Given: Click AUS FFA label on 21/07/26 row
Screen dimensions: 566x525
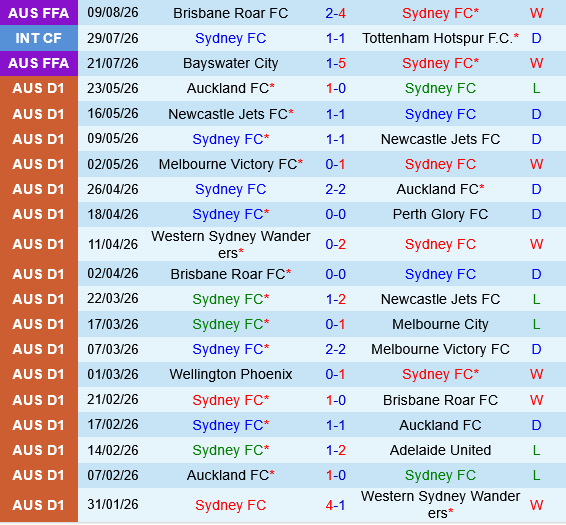Looking at the screenshot, I should pyautogui.click(x=39, y=63).
